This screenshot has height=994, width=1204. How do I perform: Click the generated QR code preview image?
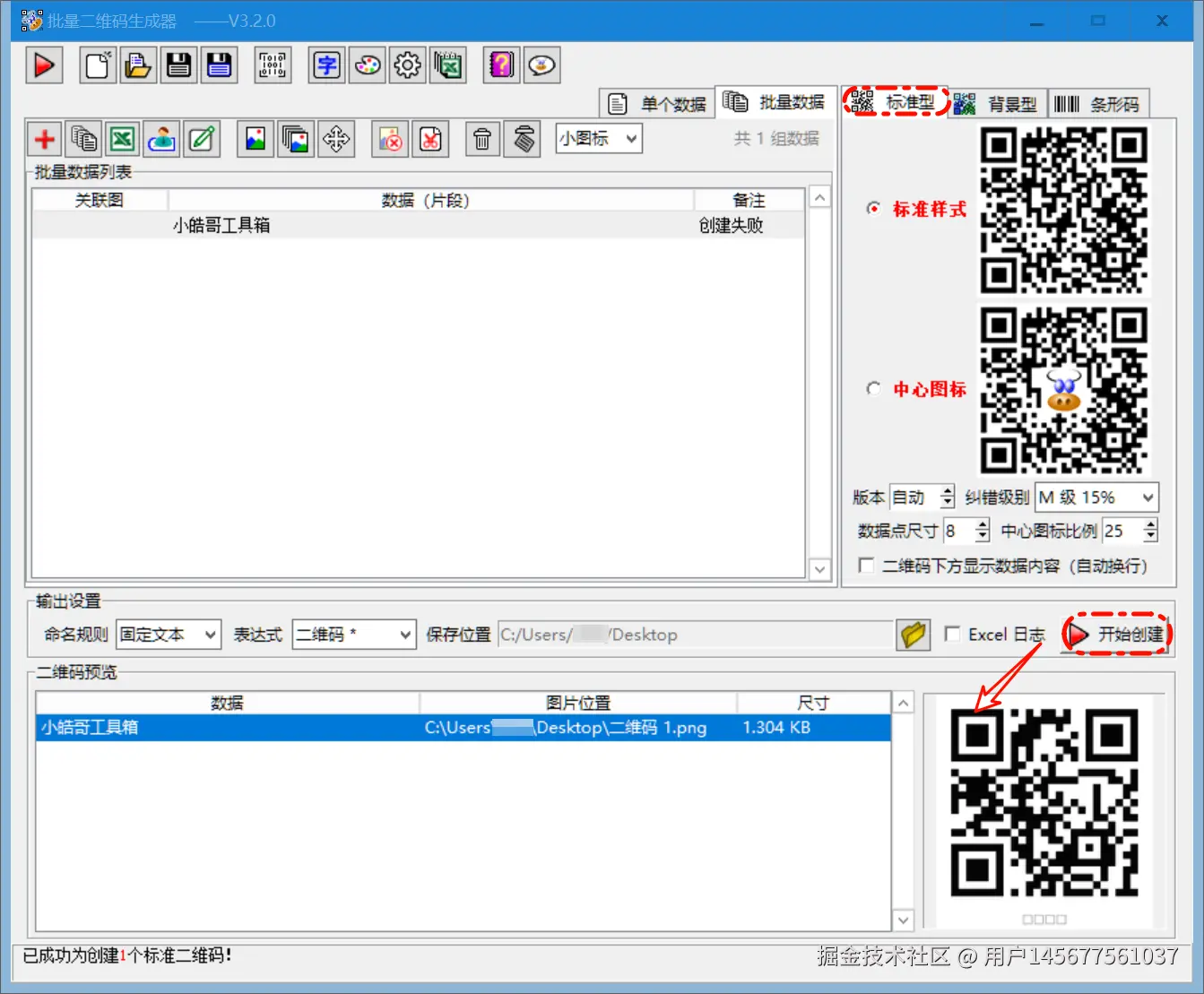1044,803
